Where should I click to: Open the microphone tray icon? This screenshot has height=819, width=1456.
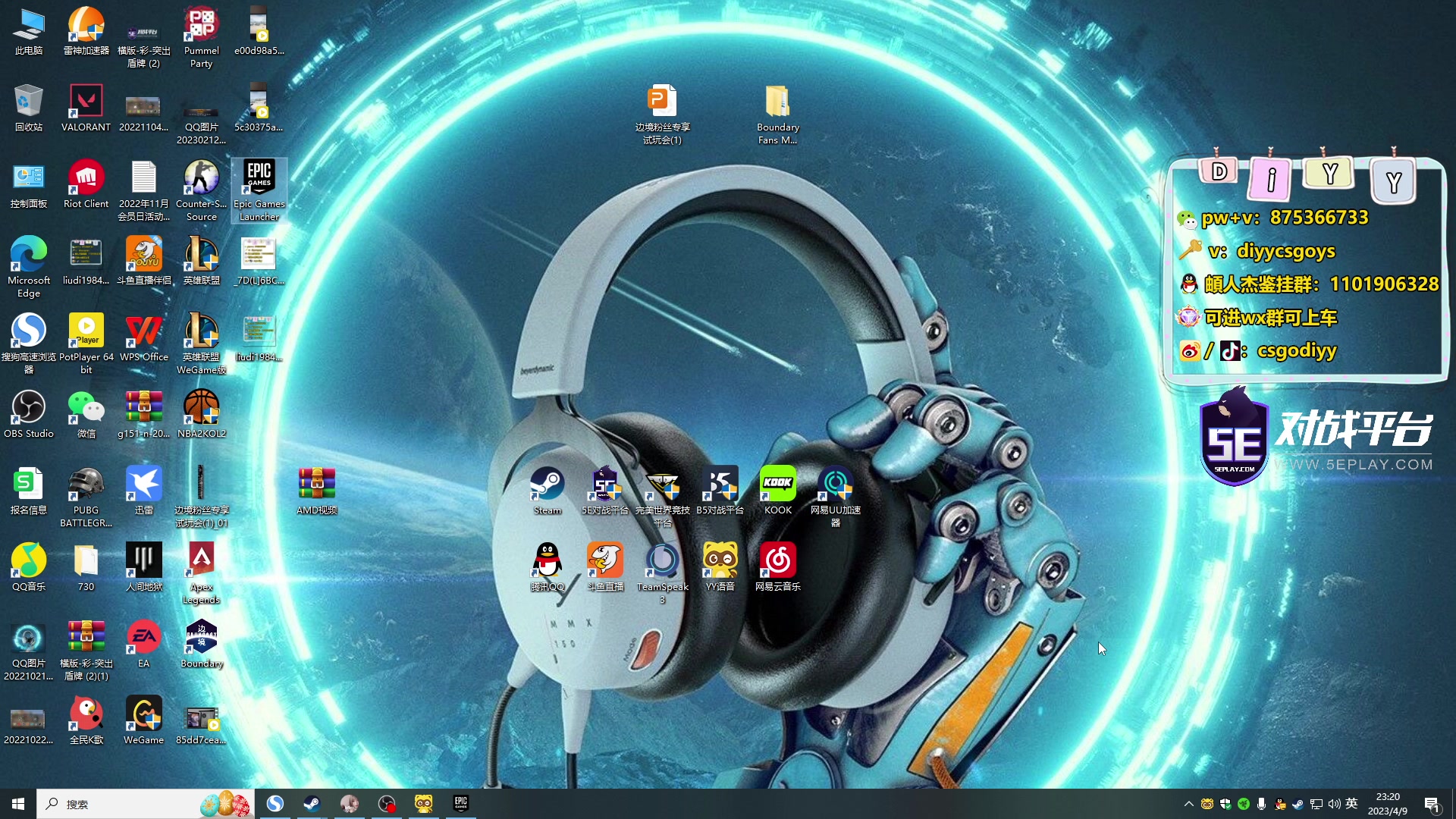click(x=1261, y=804)
